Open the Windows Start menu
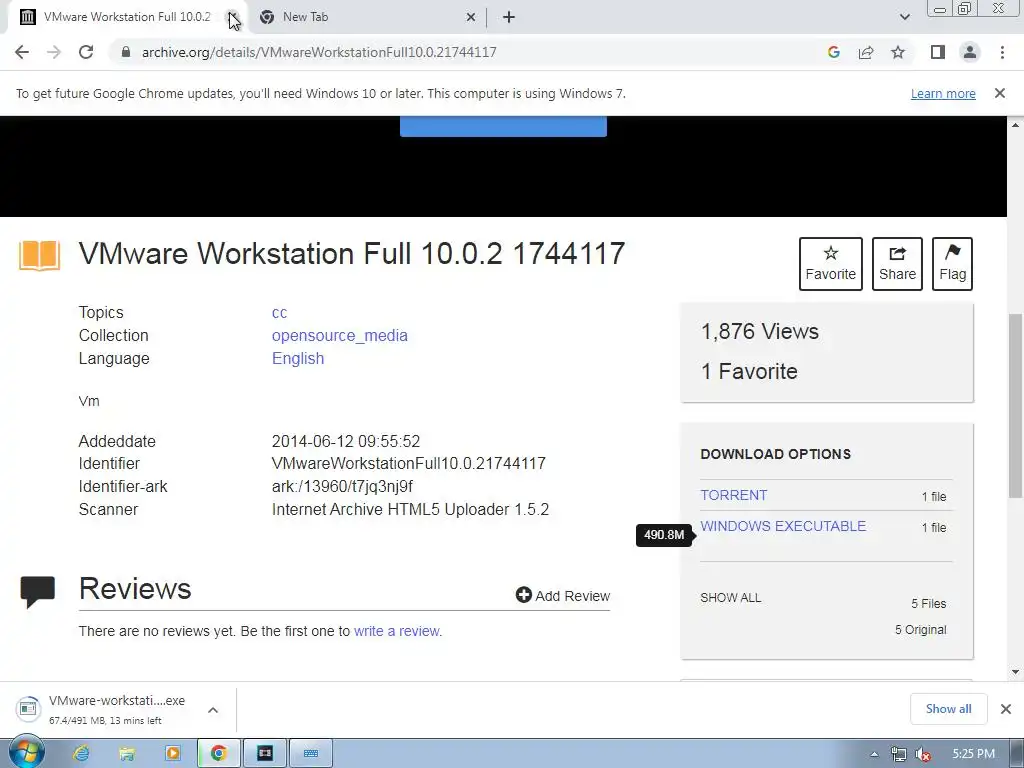This screenshot has width=1024, height=768. (26, 752)
